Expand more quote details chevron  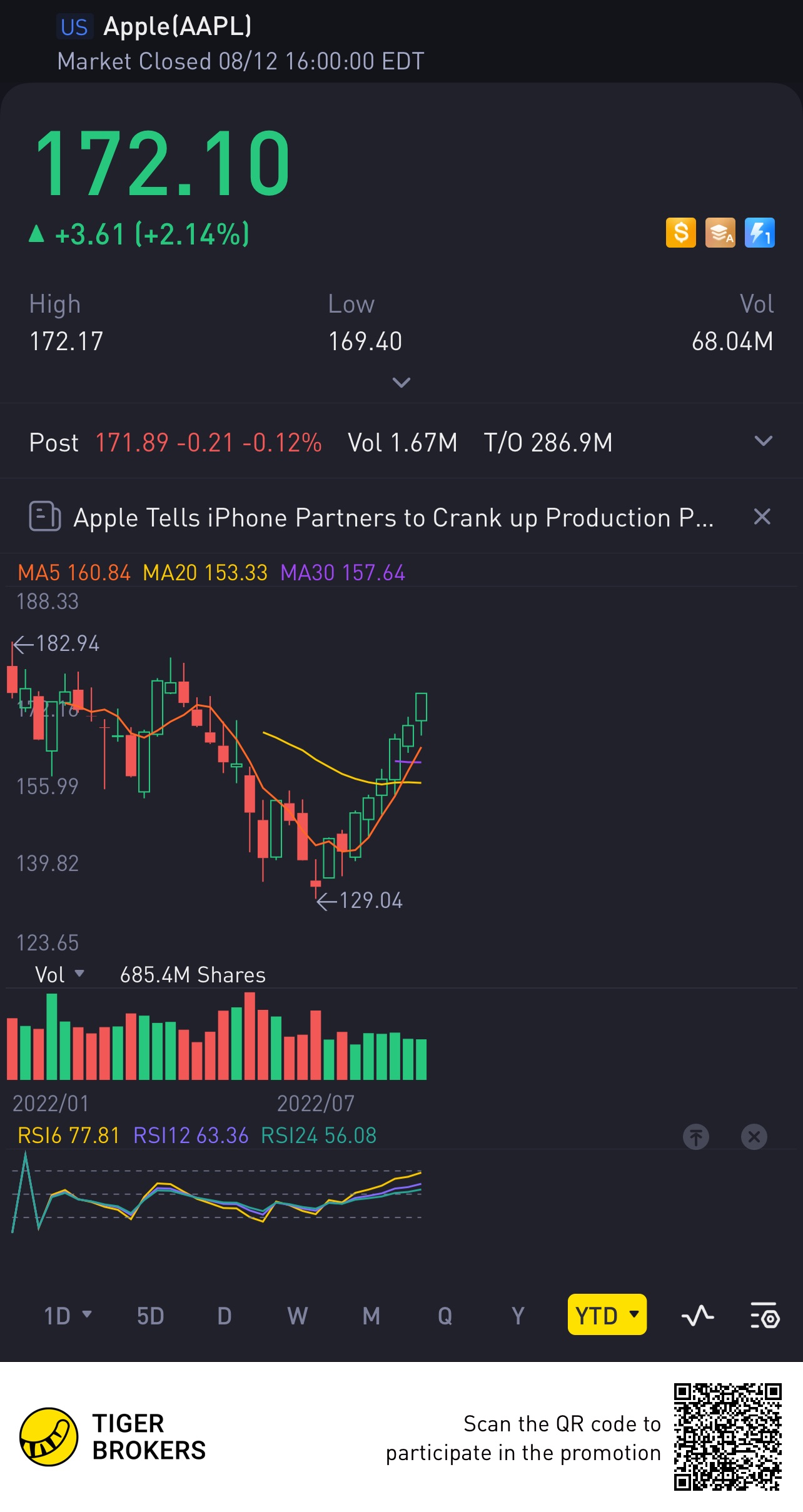pyautogui.click(x=401, y=382)
